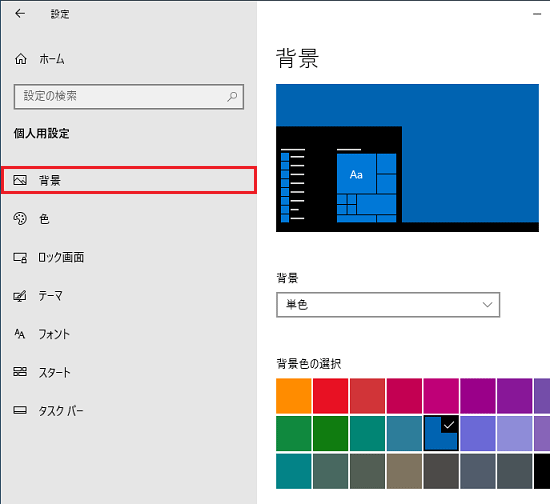Pick the muted red third swatch in top row
Screen dimensions: 550x504
367,396
